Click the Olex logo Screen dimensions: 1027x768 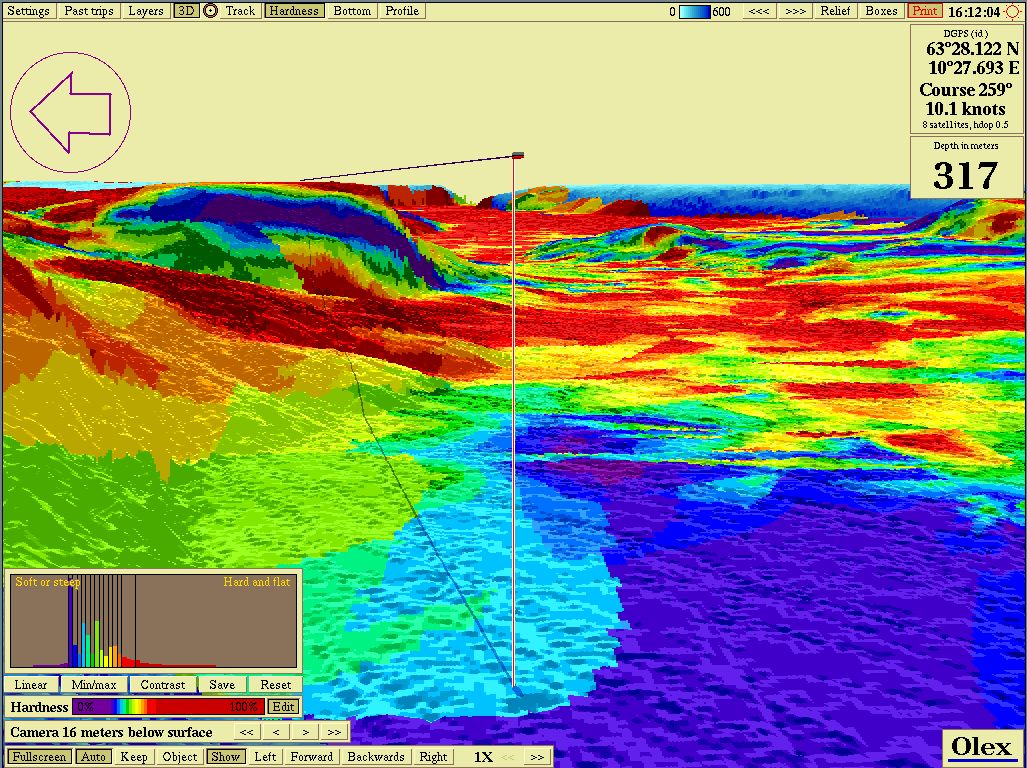point(981,747)
